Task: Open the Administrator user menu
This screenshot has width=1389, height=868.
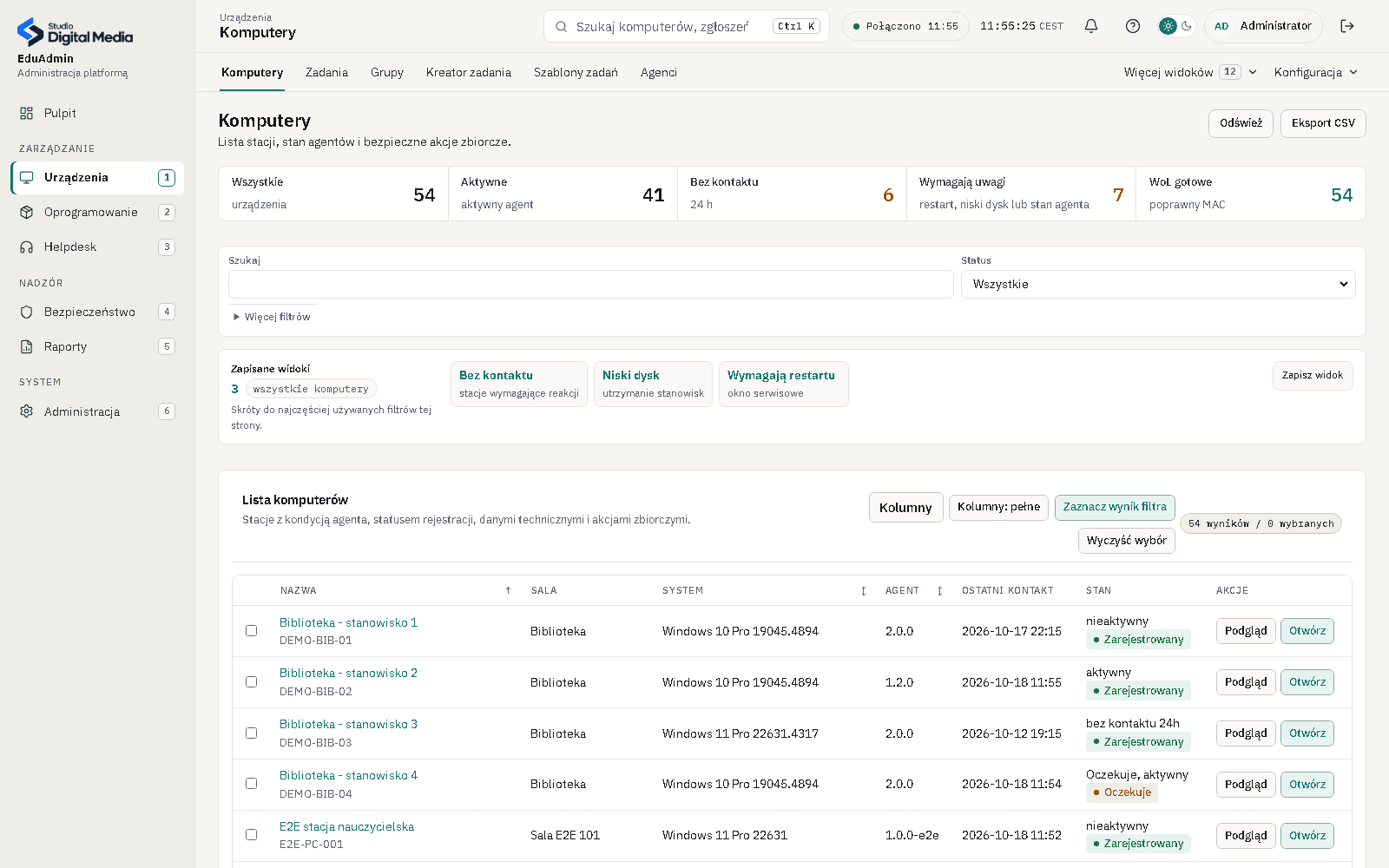Action: (1263, 26)
